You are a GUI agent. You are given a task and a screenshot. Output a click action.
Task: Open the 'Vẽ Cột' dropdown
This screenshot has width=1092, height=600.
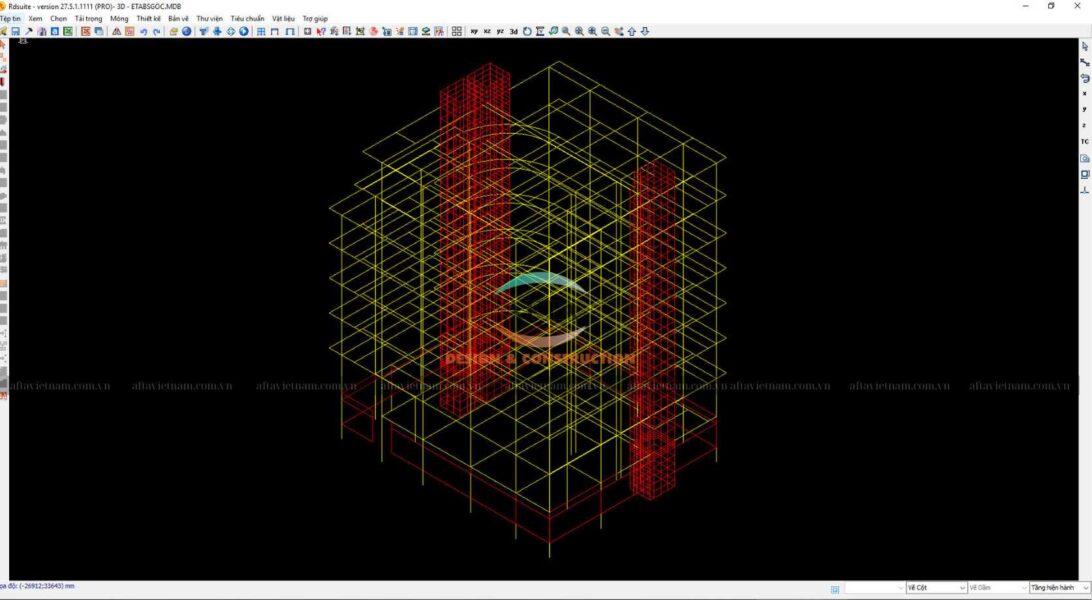pos(936,588)
